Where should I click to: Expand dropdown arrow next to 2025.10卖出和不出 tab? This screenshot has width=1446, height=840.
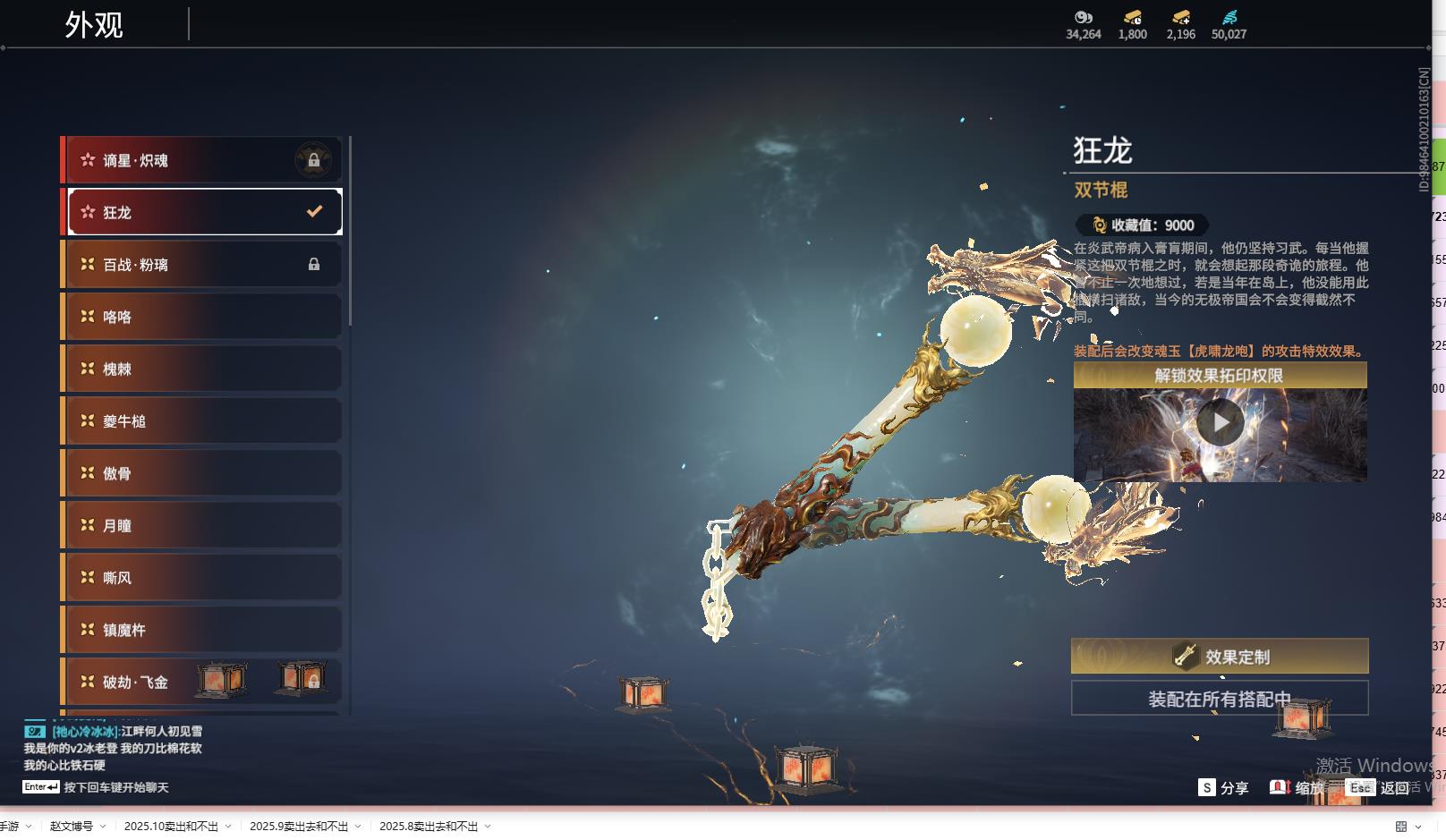click(228, 827)
